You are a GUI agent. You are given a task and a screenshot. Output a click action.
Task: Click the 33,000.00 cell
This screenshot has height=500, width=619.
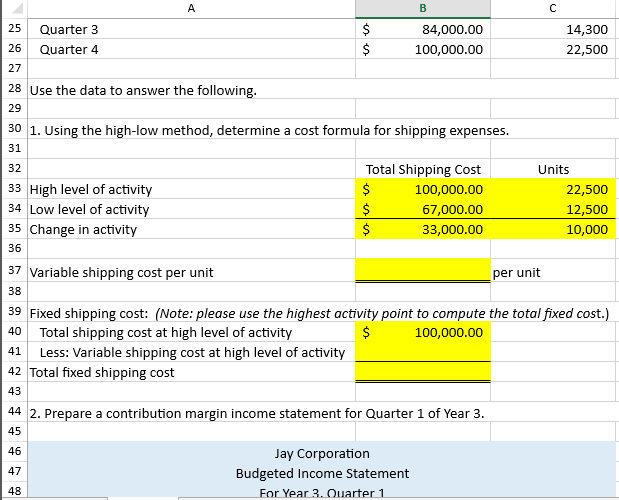coord(423,230)
